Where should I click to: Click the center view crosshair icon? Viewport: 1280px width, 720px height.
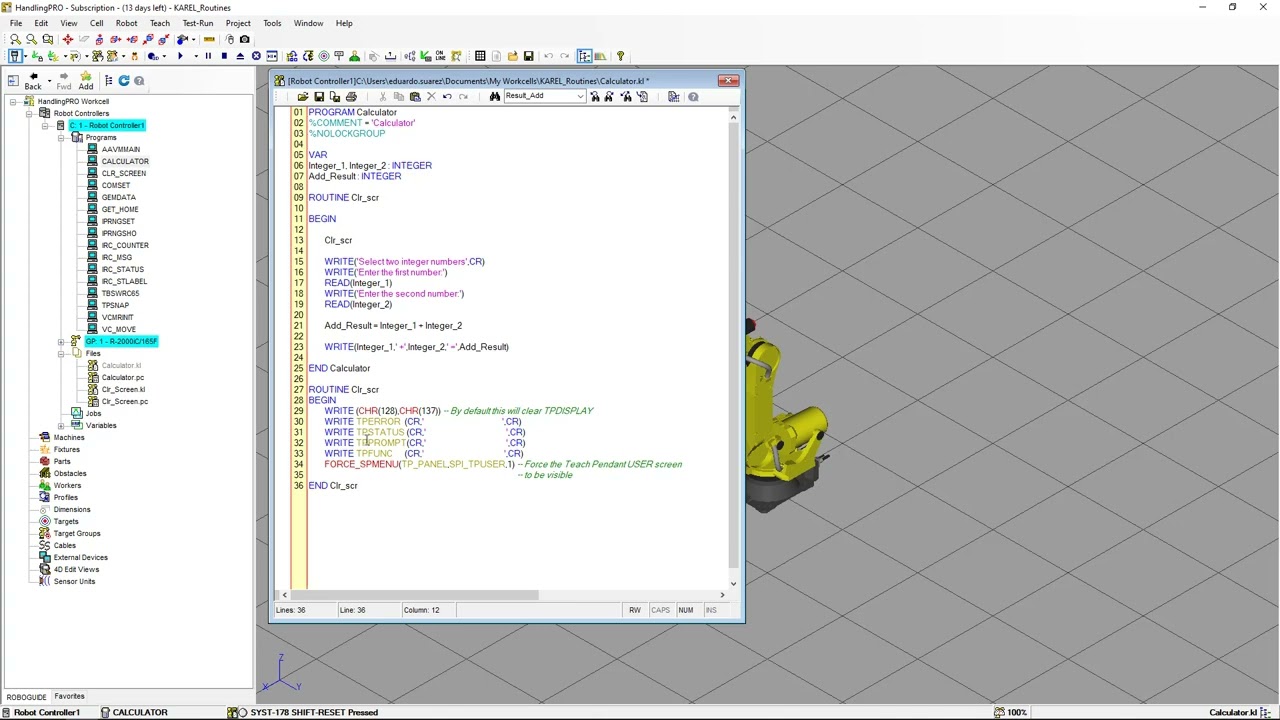point(68,39)
